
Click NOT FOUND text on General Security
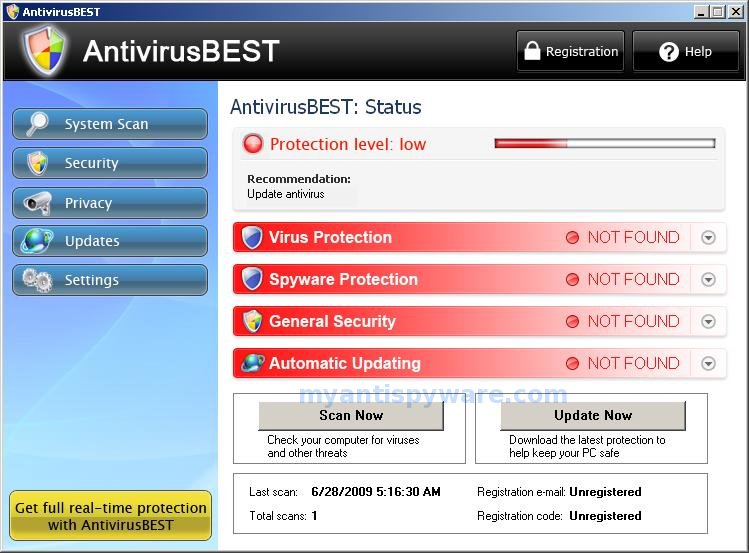tap(633, 321)
